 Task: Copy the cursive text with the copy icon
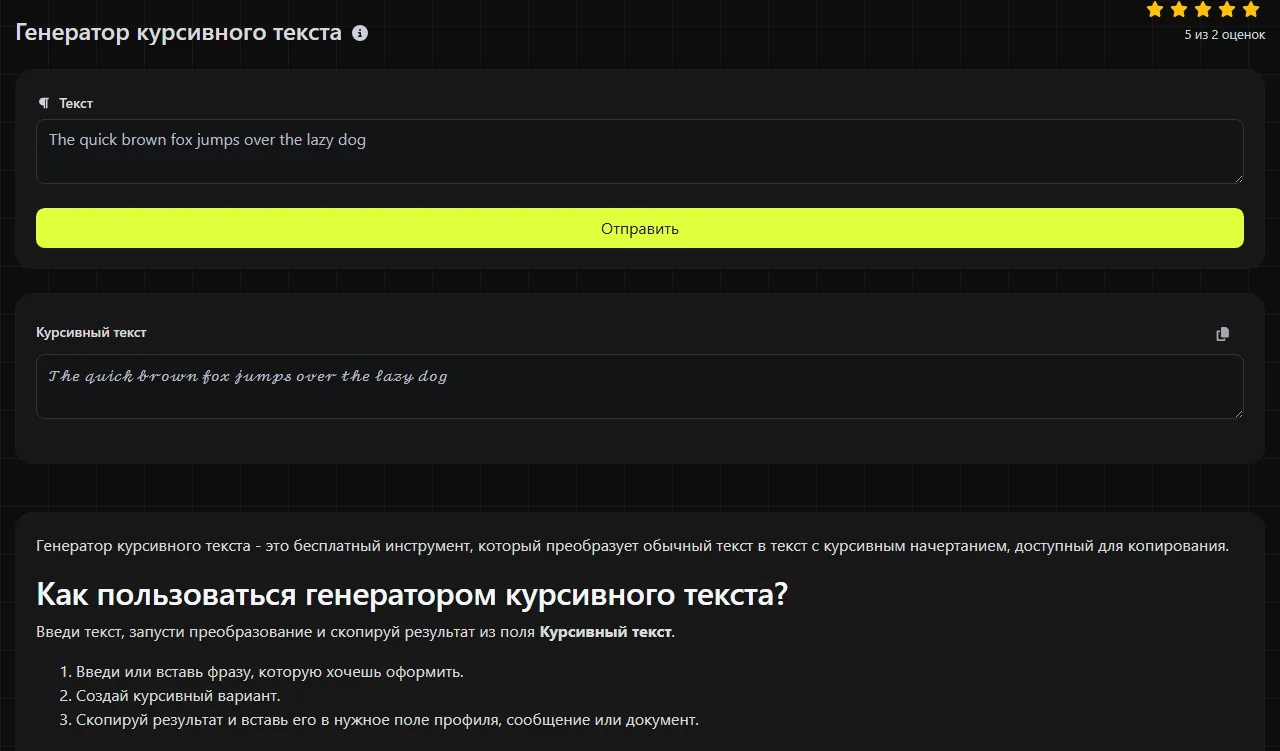(x=1222, y=334)
